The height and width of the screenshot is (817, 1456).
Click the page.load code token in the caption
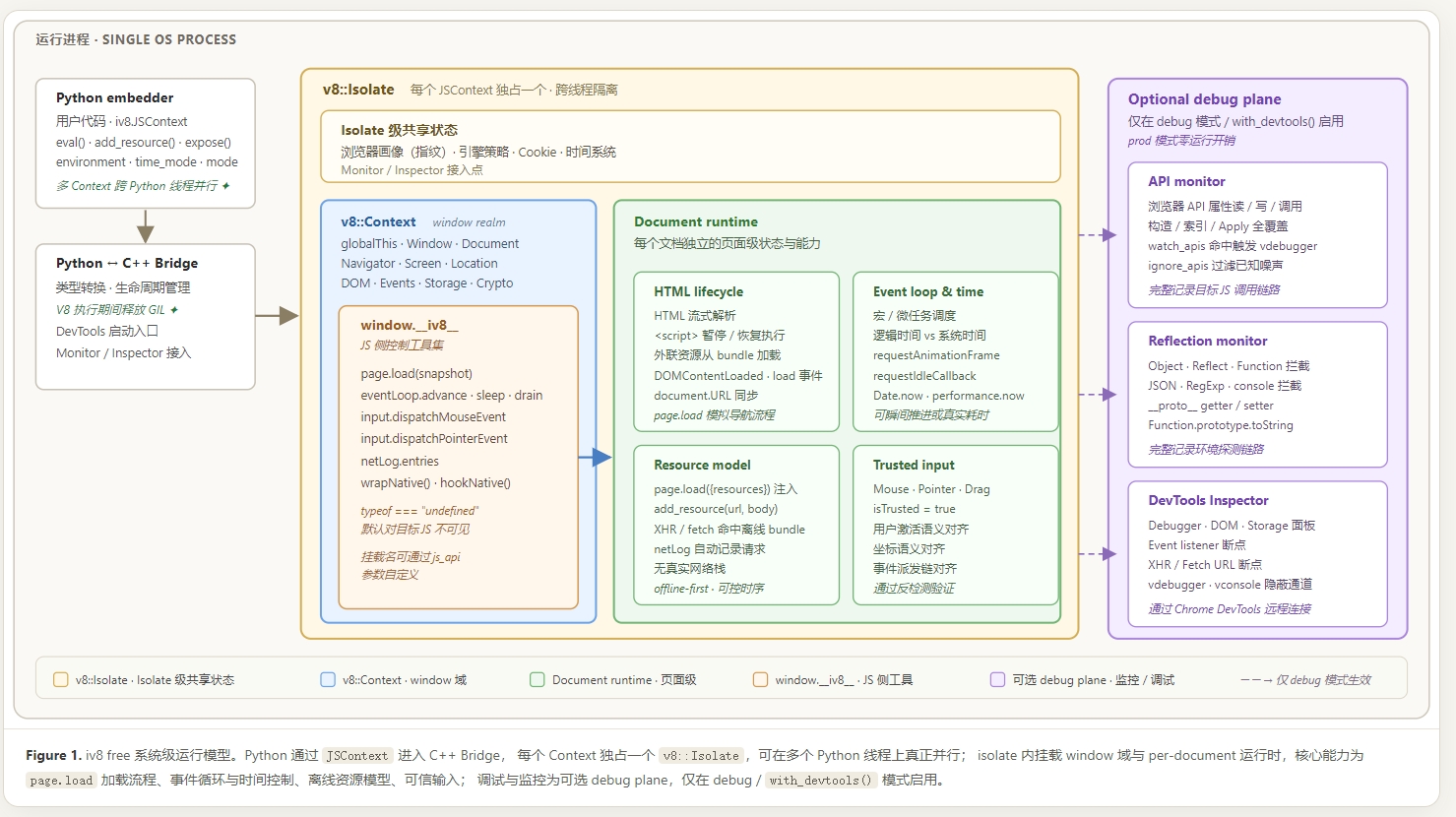(60, 780)
